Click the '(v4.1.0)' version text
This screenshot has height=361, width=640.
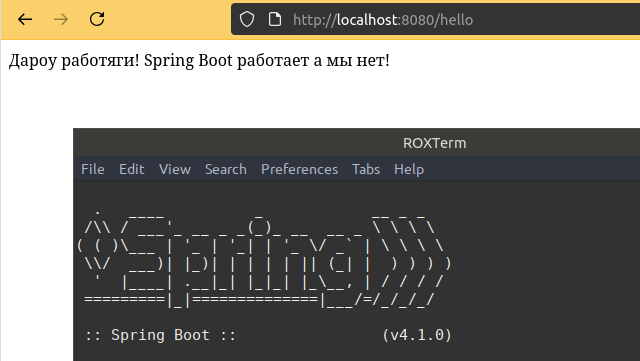pos(417,335)
